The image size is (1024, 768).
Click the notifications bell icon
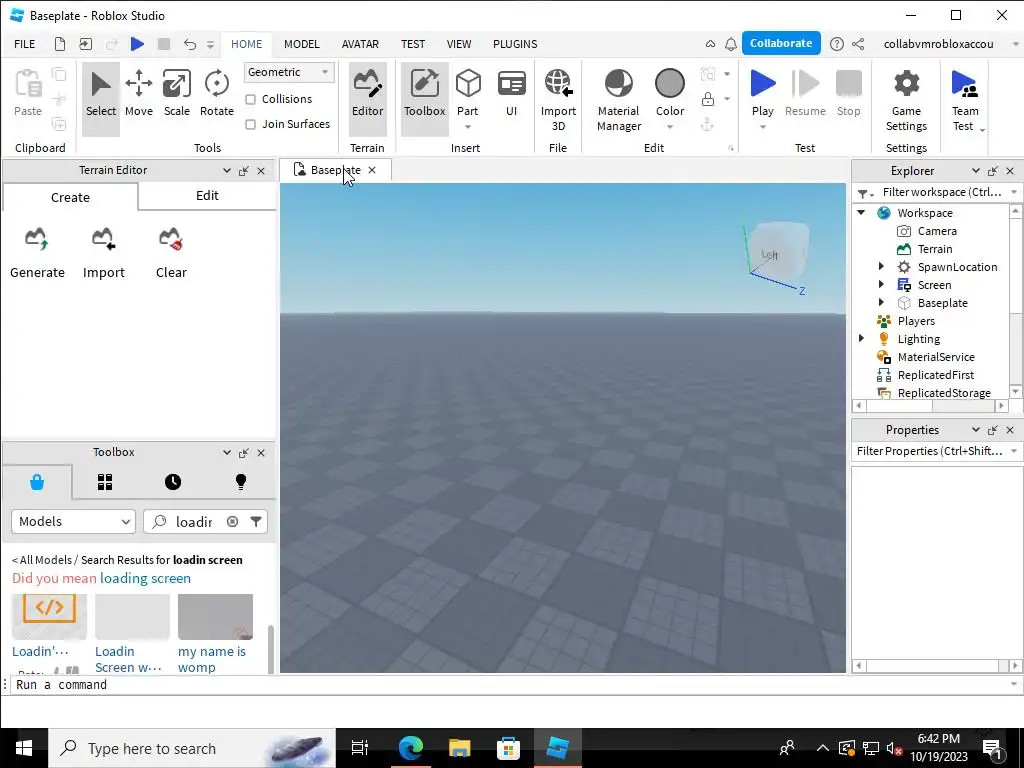click(x=731, y=44)
